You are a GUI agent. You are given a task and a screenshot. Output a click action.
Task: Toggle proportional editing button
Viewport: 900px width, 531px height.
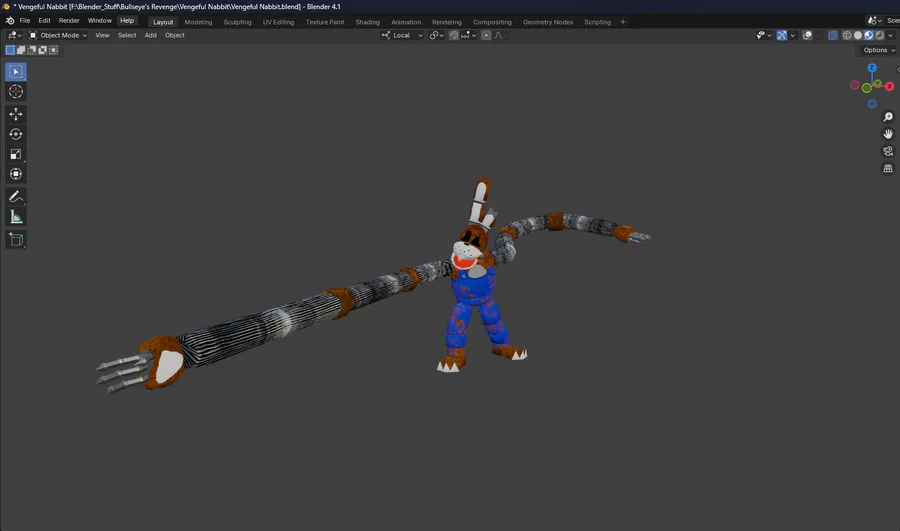[486, 35]
